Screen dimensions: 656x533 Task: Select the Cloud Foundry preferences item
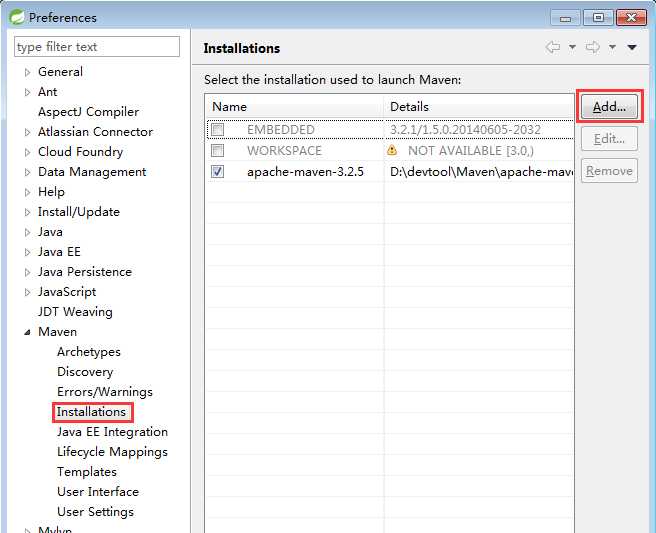[80, 152]
